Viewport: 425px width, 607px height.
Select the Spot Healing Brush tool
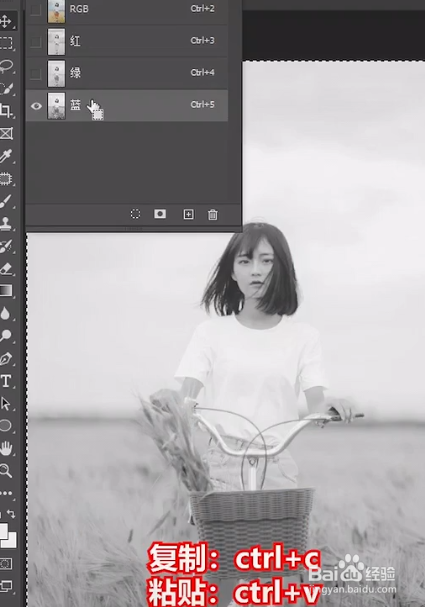point(5,179)
